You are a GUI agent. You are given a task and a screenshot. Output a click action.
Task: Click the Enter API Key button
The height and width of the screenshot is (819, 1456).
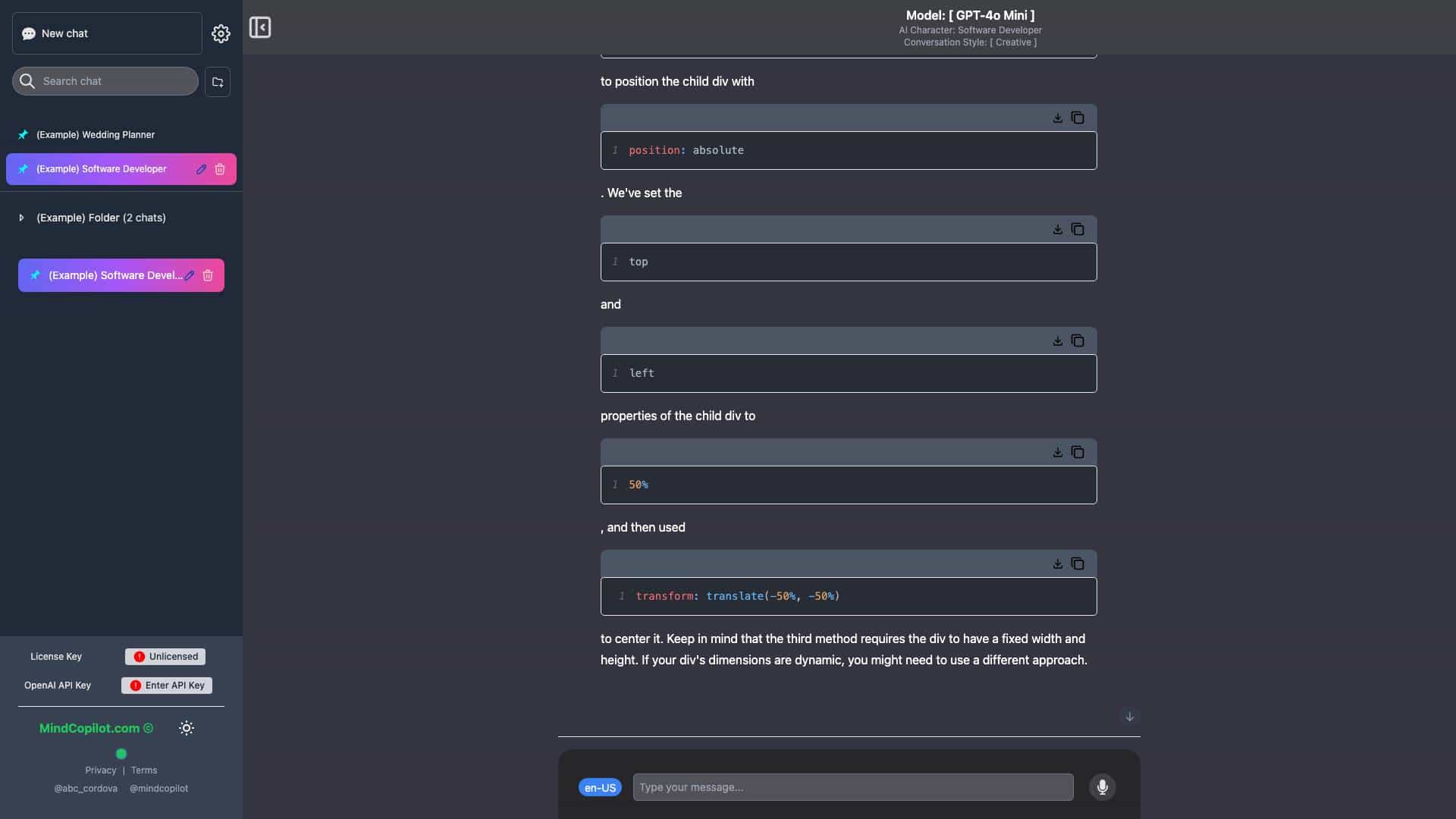(x=167, y=686)
